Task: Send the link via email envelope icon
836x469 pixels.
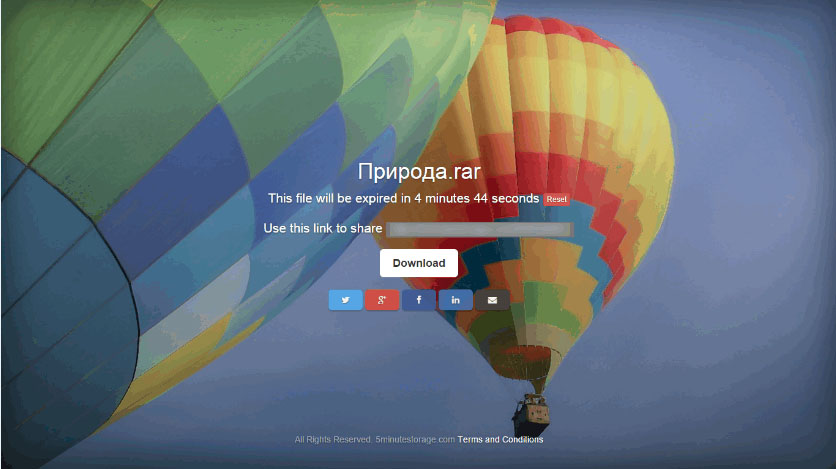Action: 492,300
